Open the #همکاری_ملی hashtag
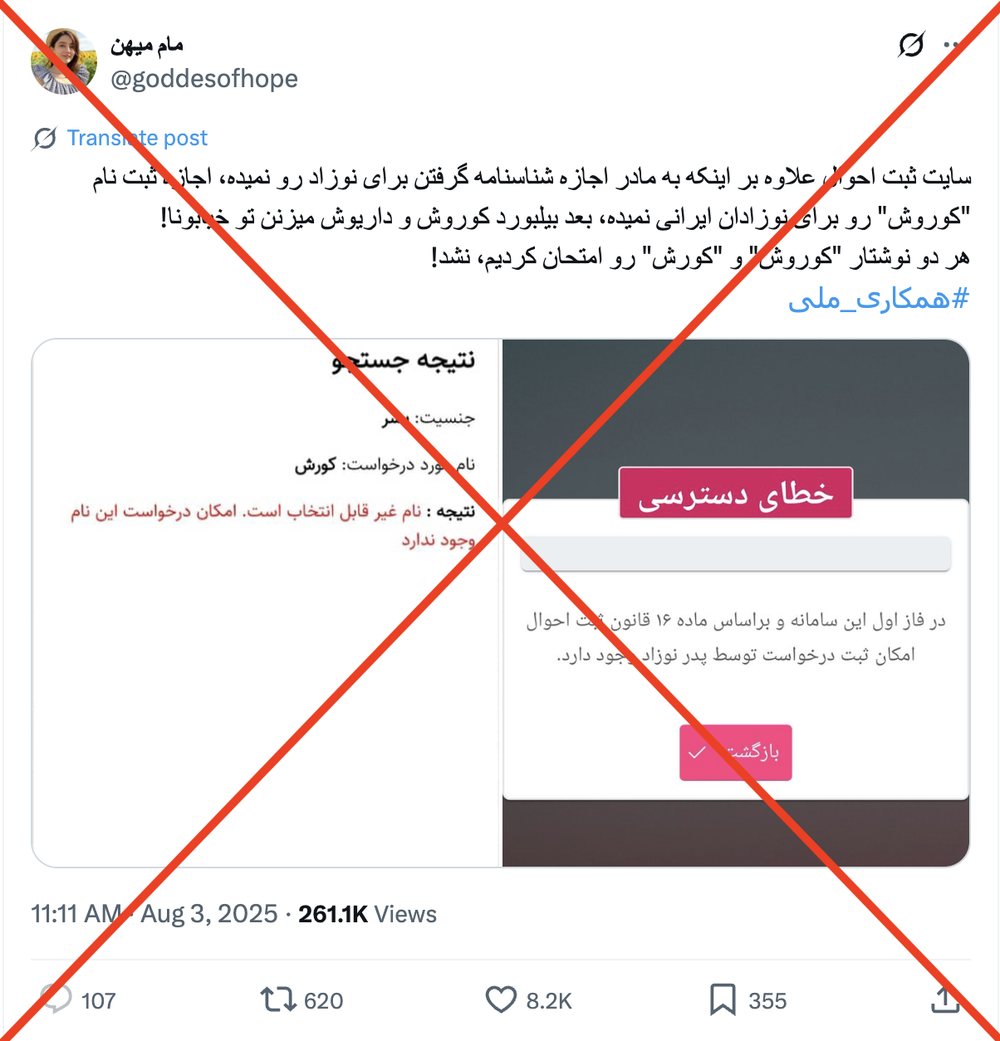This screenshot has width=1000, height=1041. tap(878, 299)
